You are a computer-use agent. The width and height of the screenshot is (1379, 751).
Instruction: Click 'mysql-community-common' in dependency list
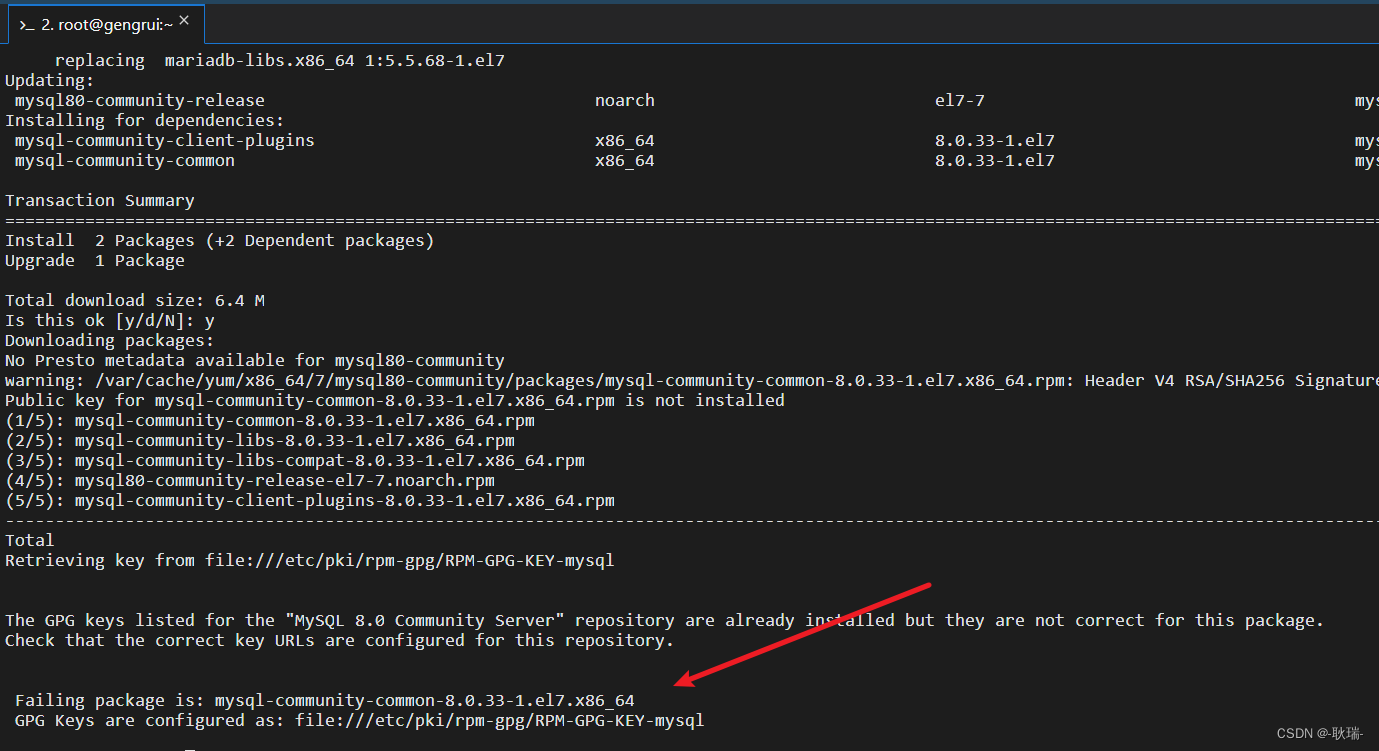pyautogui.click(x=125, y=161)
